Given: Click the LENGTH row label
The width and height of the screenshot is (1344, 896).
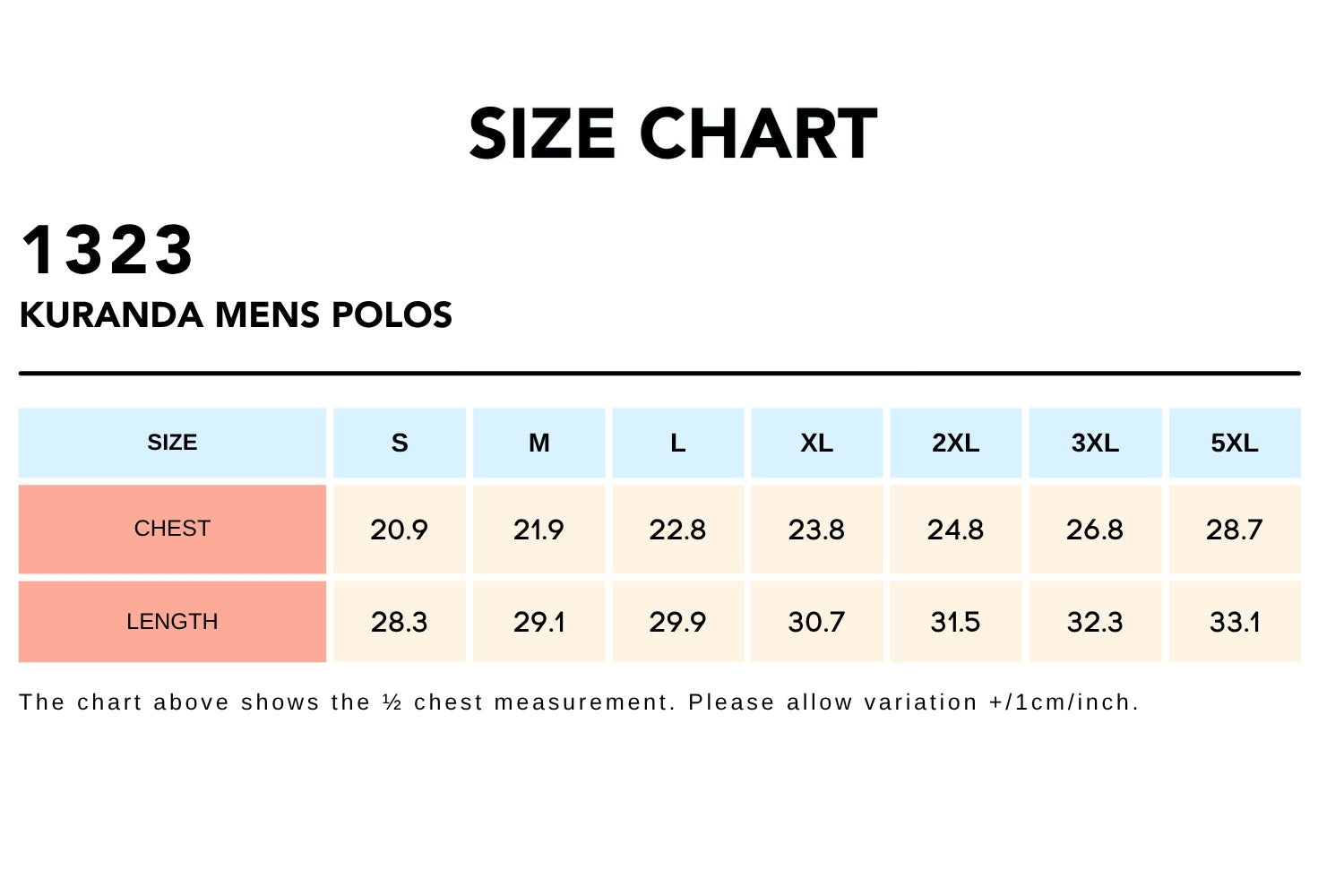Looking at the screenshot, I should 172,622.
